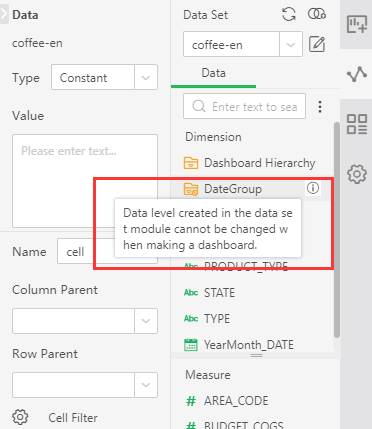Open the line graph panel icon in the sidebar

pos(357,74)
